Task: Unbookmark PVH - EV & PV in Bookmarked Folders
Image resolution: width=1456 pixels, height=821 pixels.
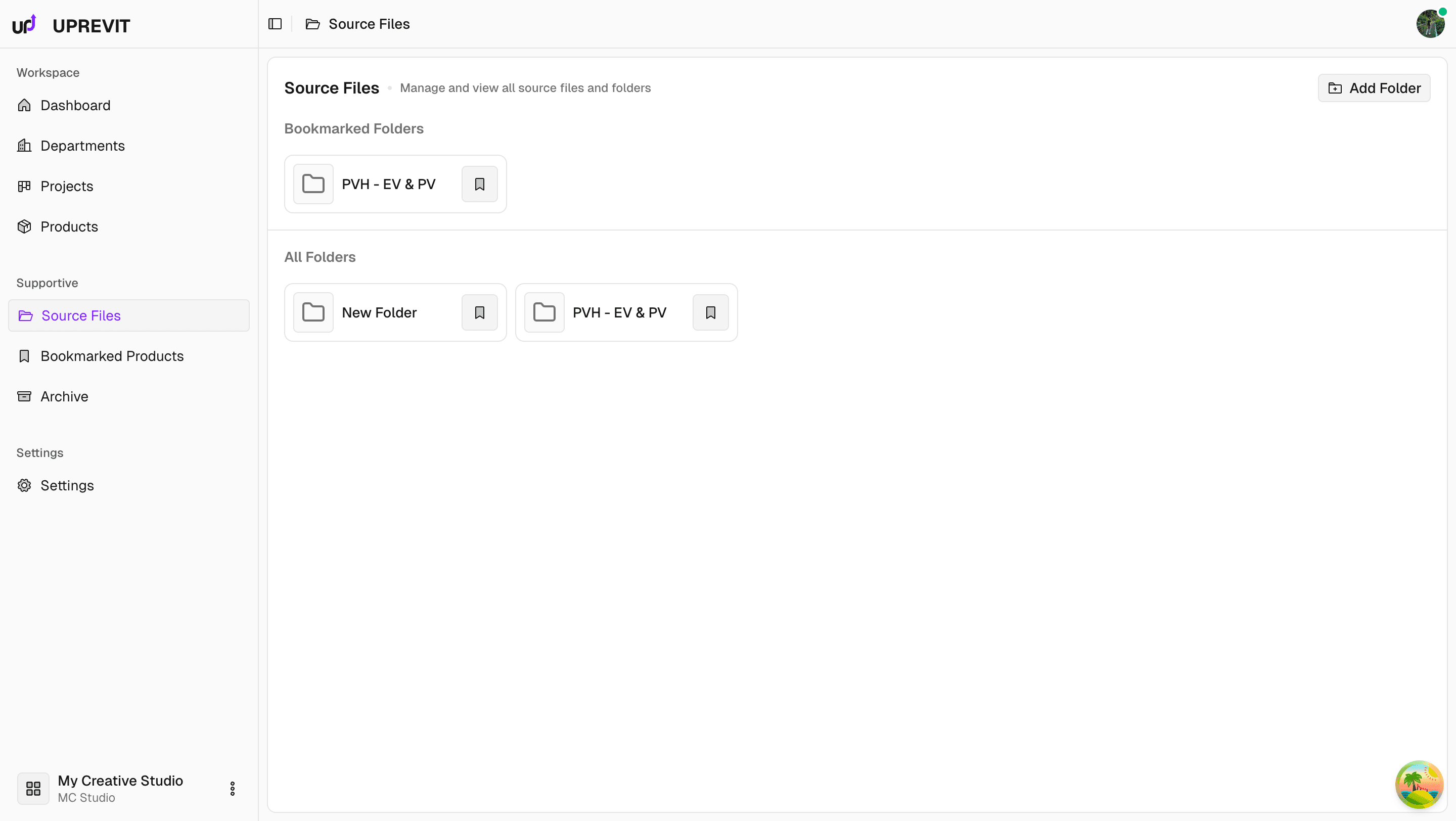Action: [x=479, y=184]
